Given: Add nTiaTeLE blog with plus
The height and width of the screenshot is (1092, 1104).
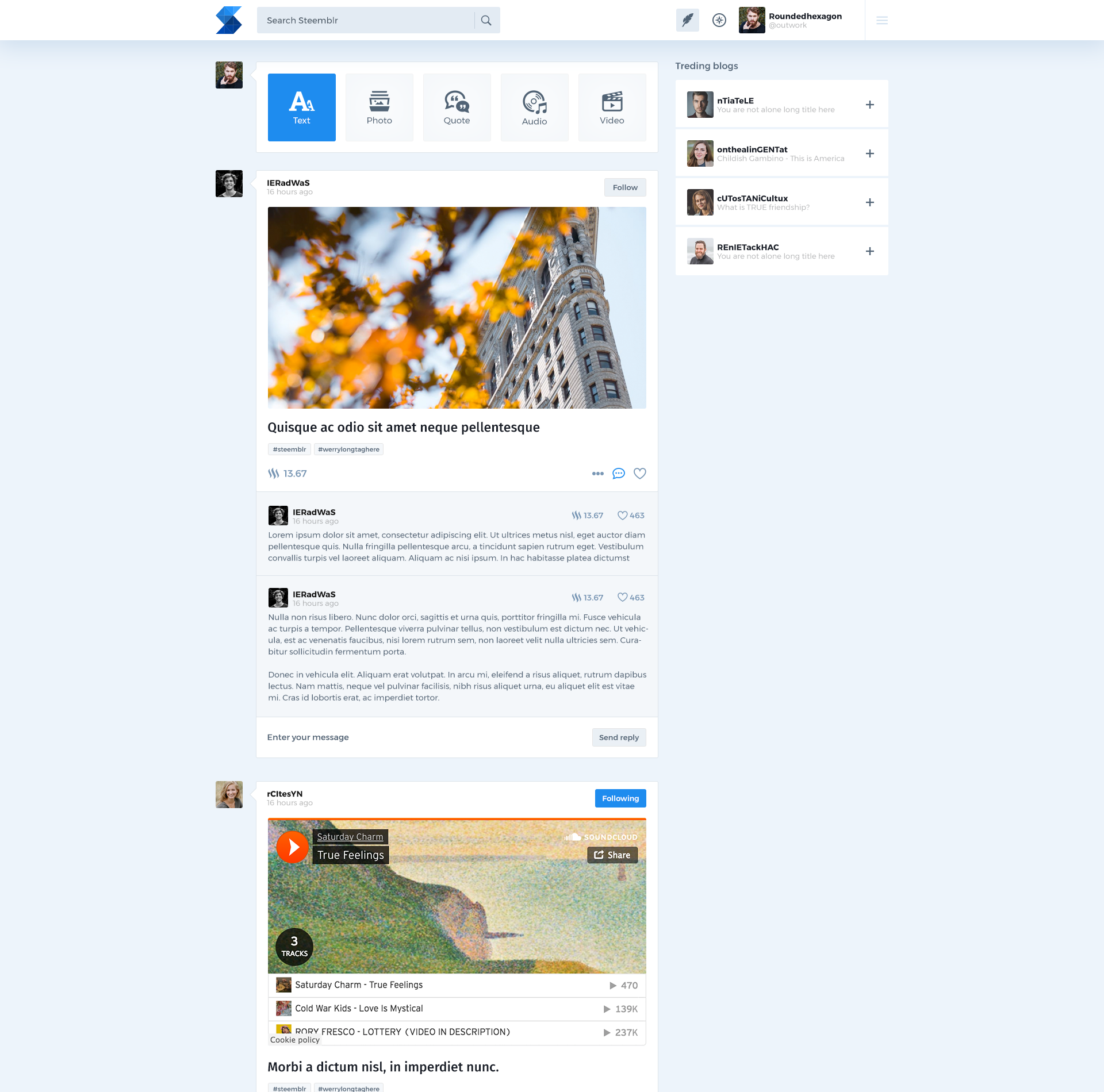Looking at the screenshot, I should (x=869, y=105).
